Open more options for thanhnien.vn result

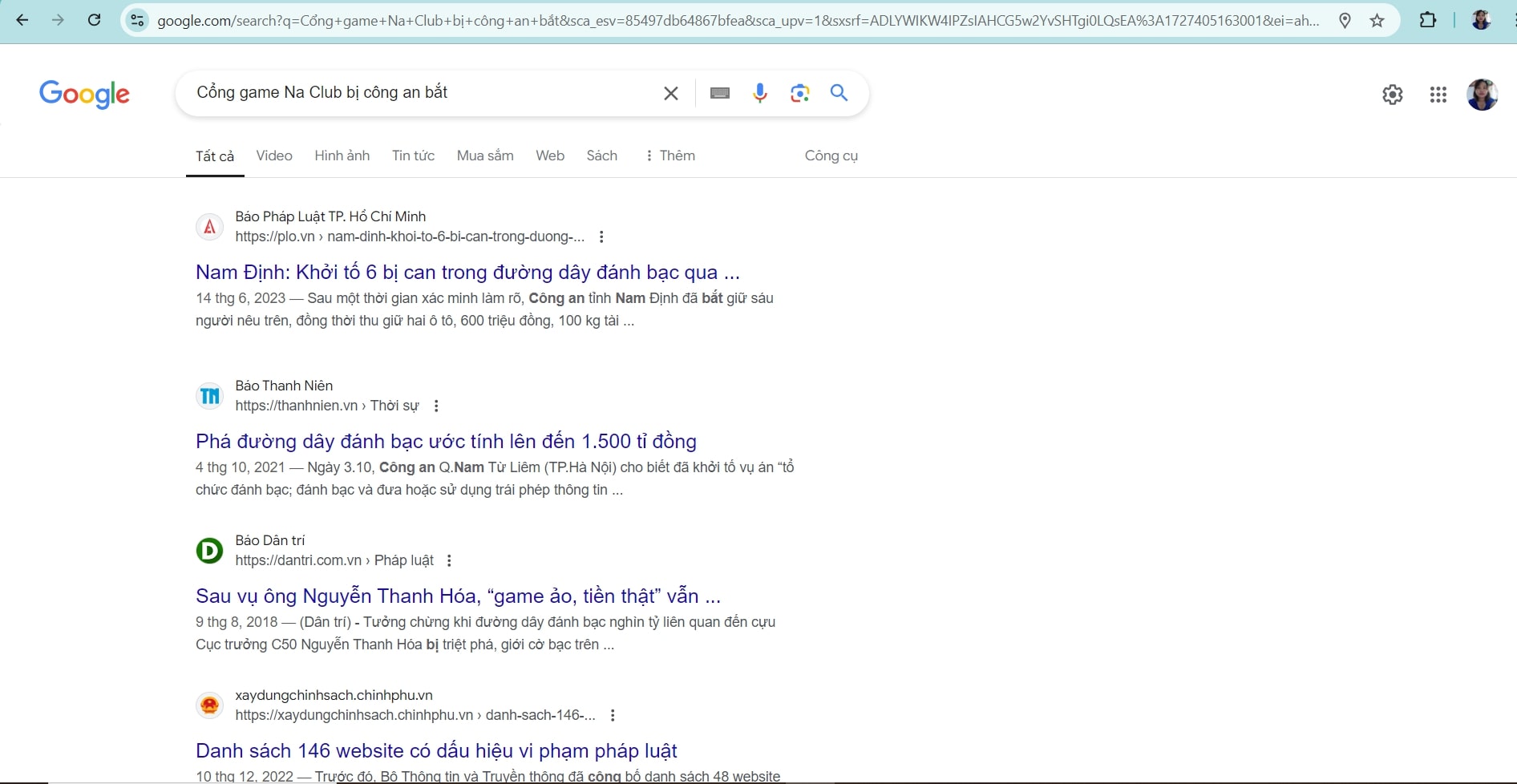(x=436, y=406)
